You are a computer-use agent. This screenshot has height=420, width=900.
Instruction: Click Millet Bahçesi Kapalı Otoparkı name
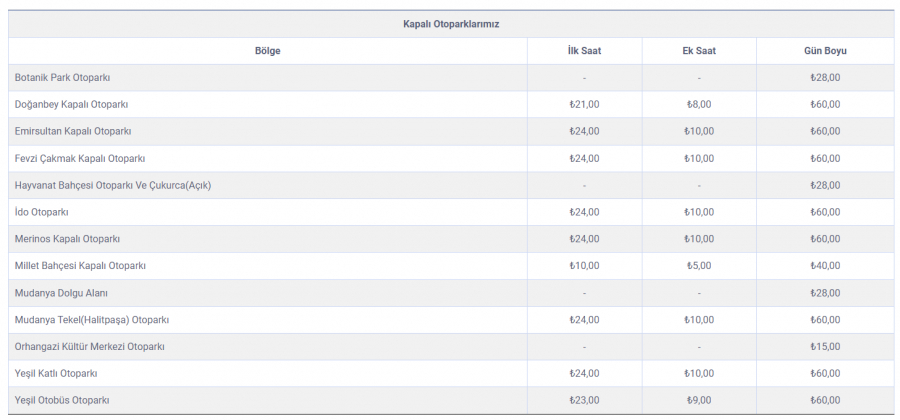(80, 266)
